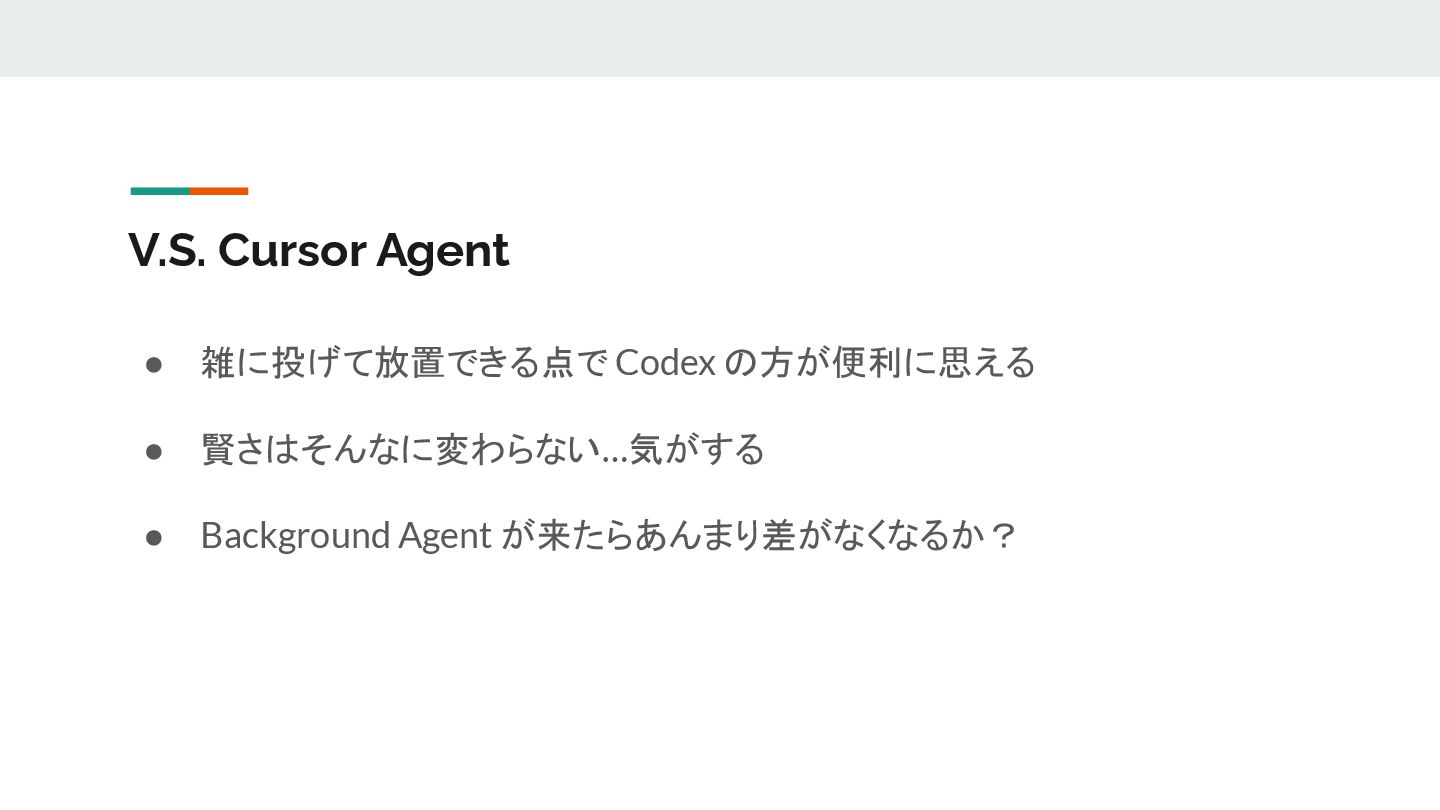Click the first bullet point dot
The height and width of the screenshot is (810, 1440).
(x=154, y=364)
